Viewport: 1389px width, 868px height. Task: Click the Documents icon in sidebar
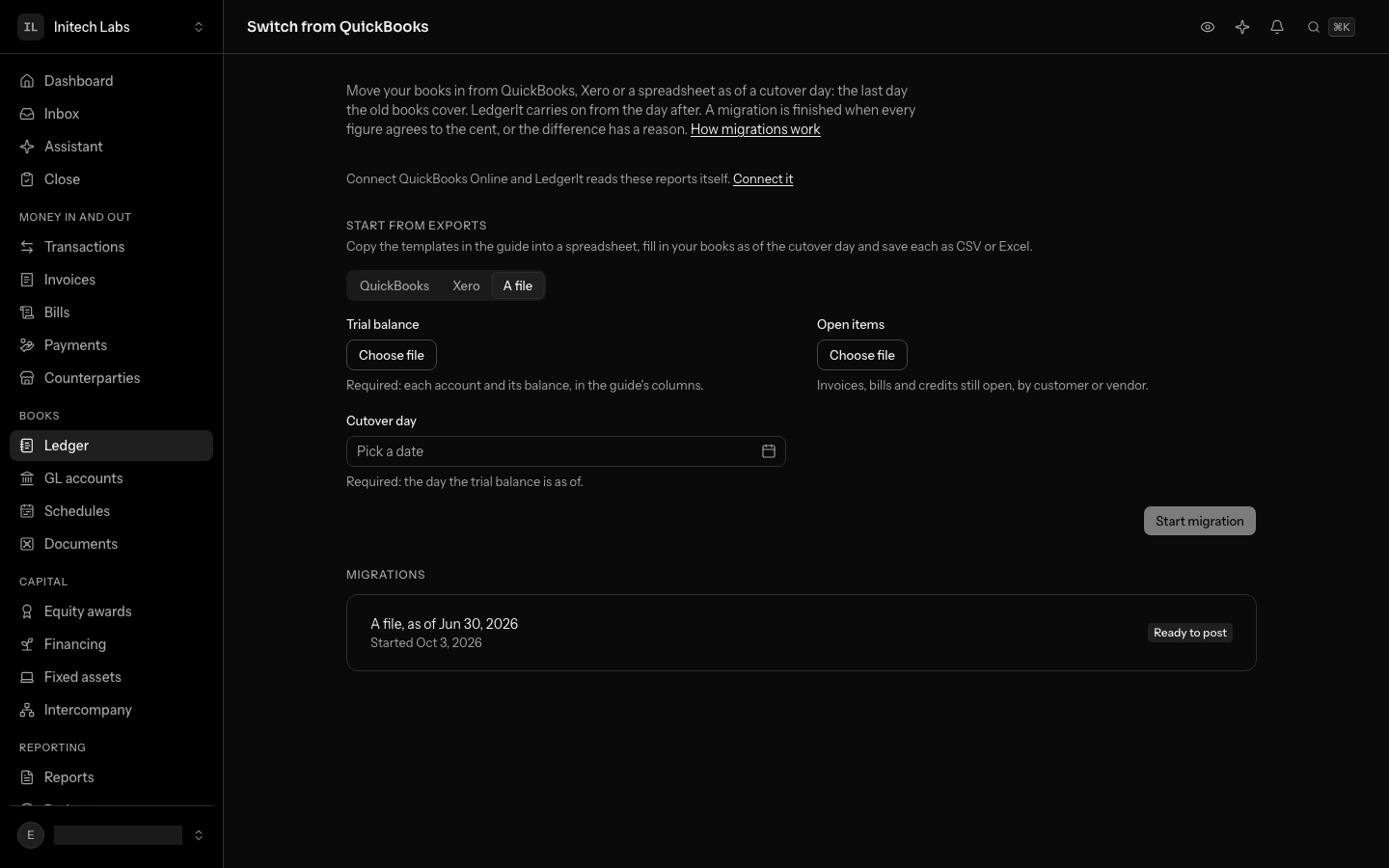pyautogui.click(x=27, y=544)
